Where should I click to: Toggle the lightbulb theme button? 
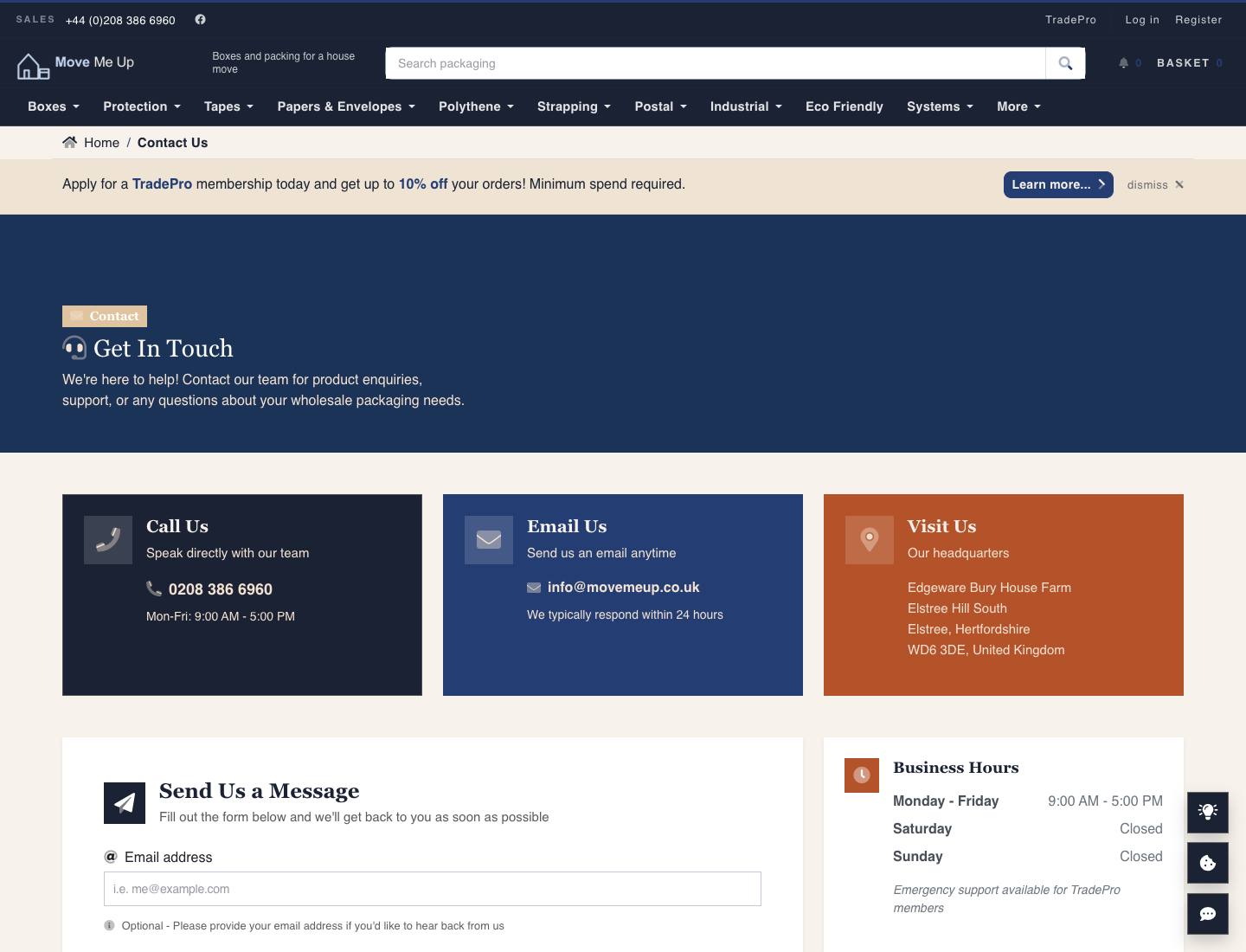(1208, 812)
